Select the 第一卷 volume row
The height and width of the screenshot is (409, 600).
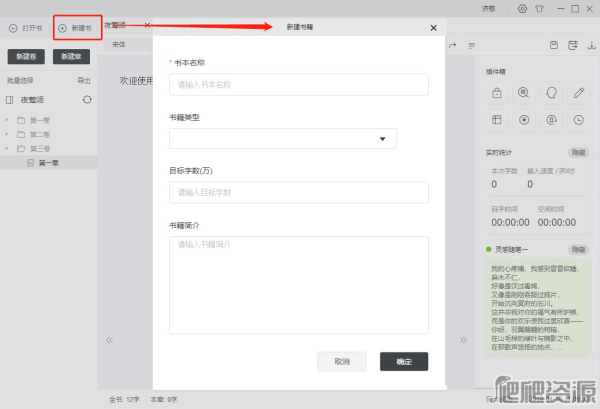click(x=49, y=121)
